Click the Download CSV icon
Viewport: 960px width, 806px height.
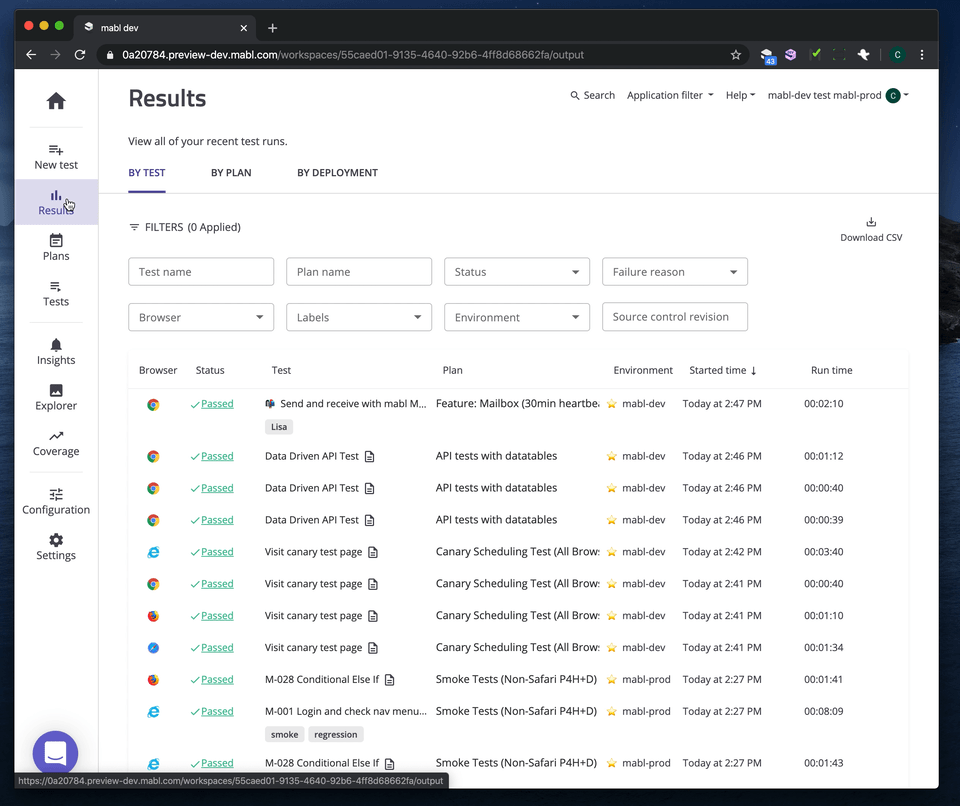tap(871, 222)
